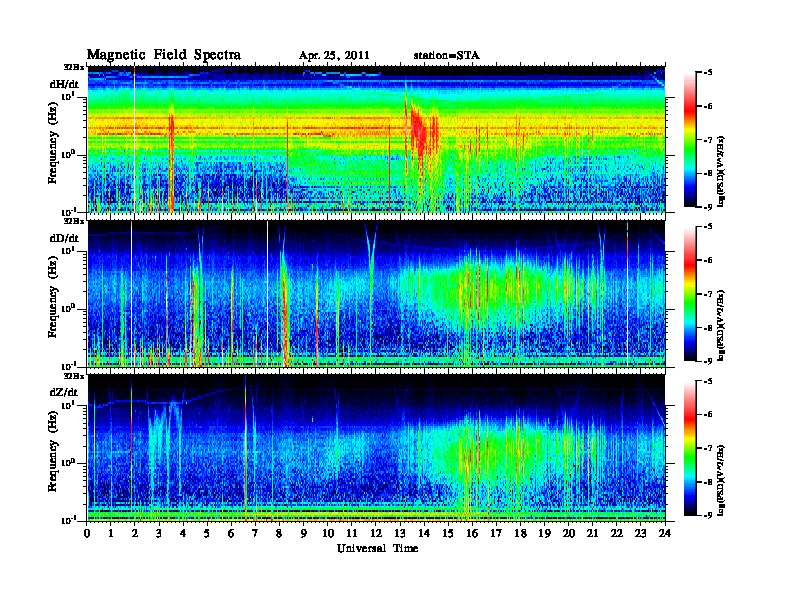792x612 pixels.
Task: Click hour 20 tick on Universal Time axis
Action: pyautogui.click(x=569, y=533)
